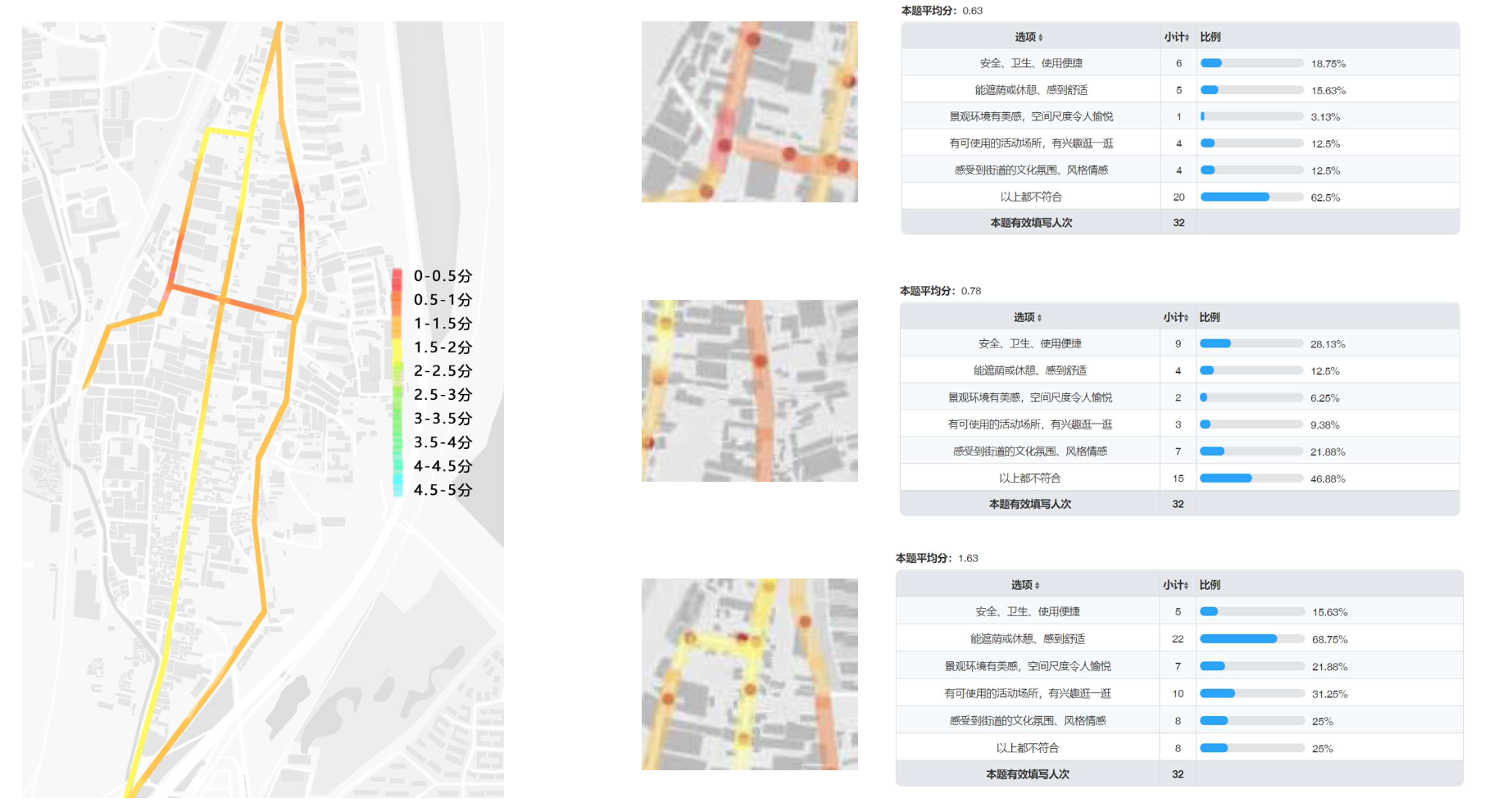
Task: Open the middle street heatmap thumbnail
Action: 749,391
